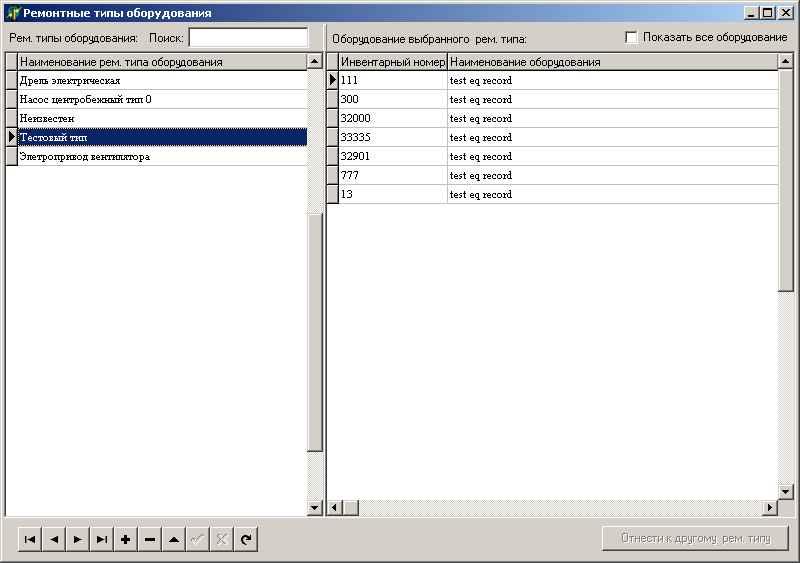Add new repair type with plus button
The image size is (800, 563).
[x=126, y=540]
